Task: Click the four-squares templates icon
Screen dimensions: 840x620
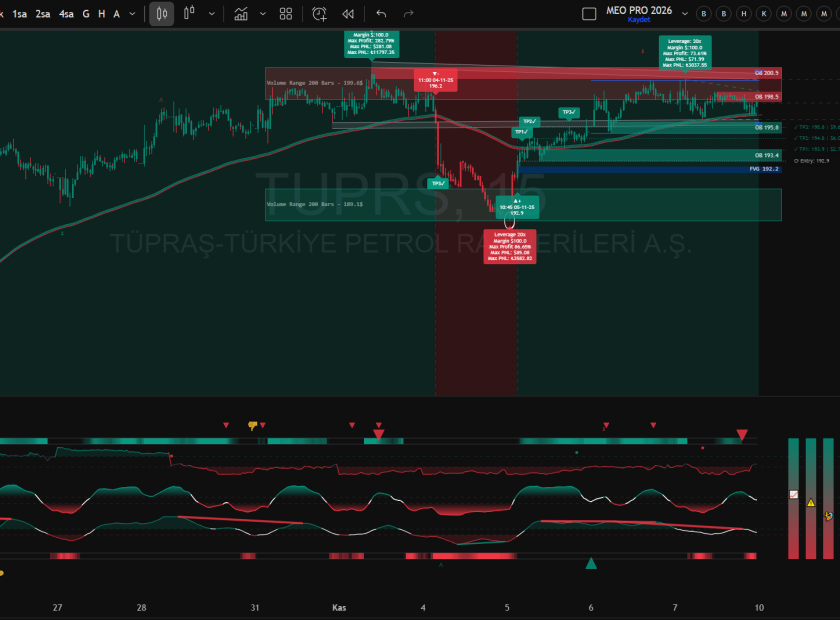Action: tap(286, 14)
